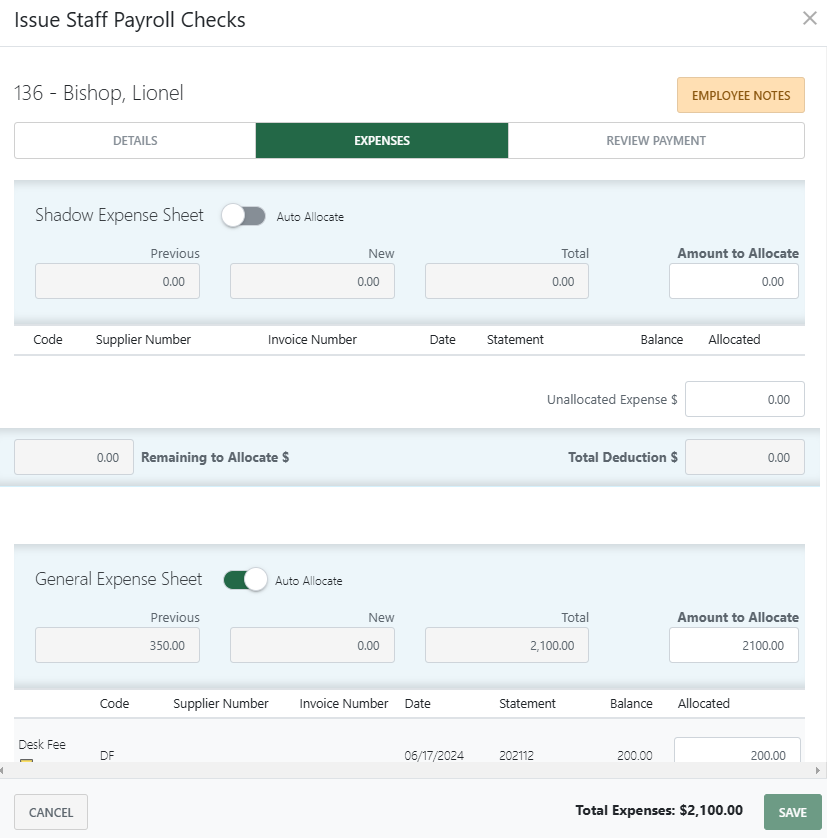Select the Unallocated Expense dollar field
The image size is (827, 838).
tap(744, 398)
